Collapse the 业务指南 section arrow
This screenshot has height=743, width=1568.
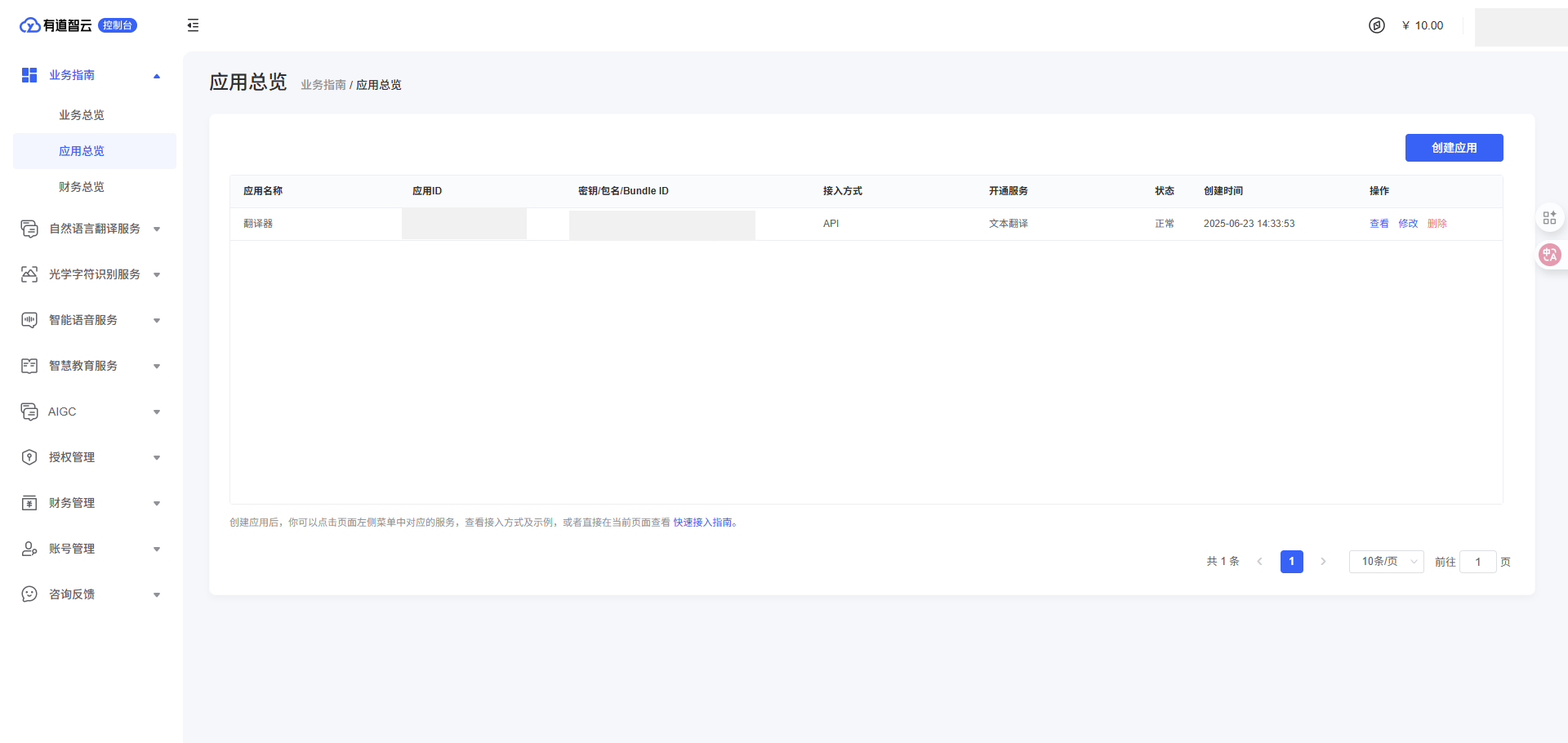coord(157,76)
